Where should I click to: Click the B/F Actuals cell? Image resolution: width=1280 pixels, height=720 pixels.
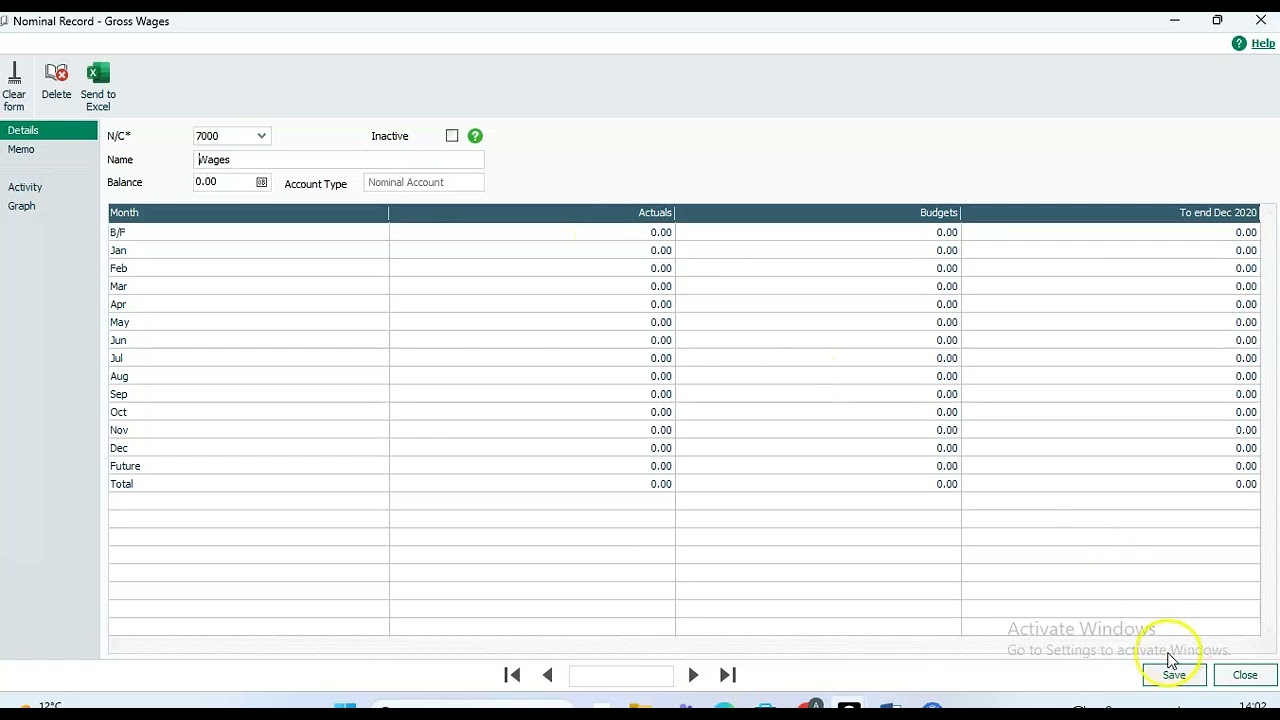[532, 232]
